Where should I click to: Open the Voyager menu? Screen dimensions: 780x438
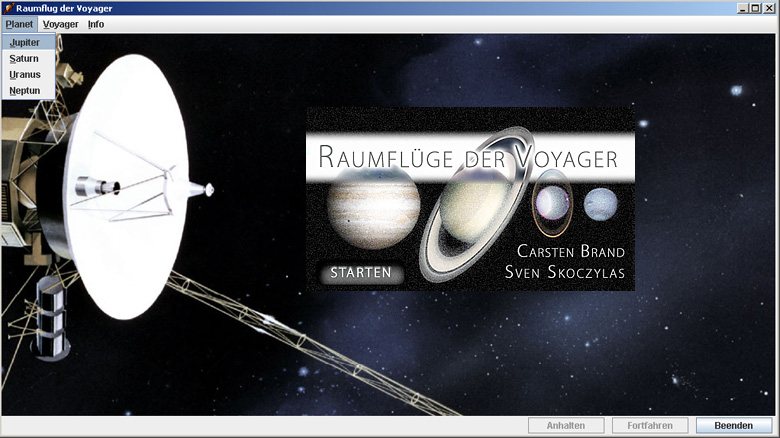pyautogui.click(x=61, y=24)
